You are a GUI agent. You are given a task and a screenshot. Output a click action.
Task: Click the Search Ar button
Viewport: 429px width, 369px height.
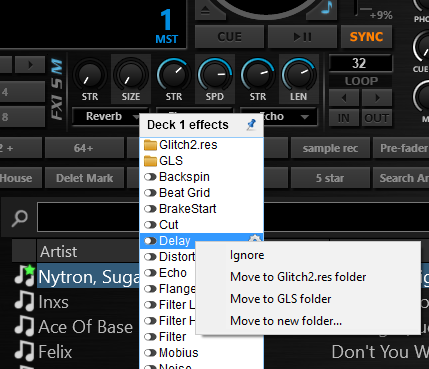[x=401, y=178]
